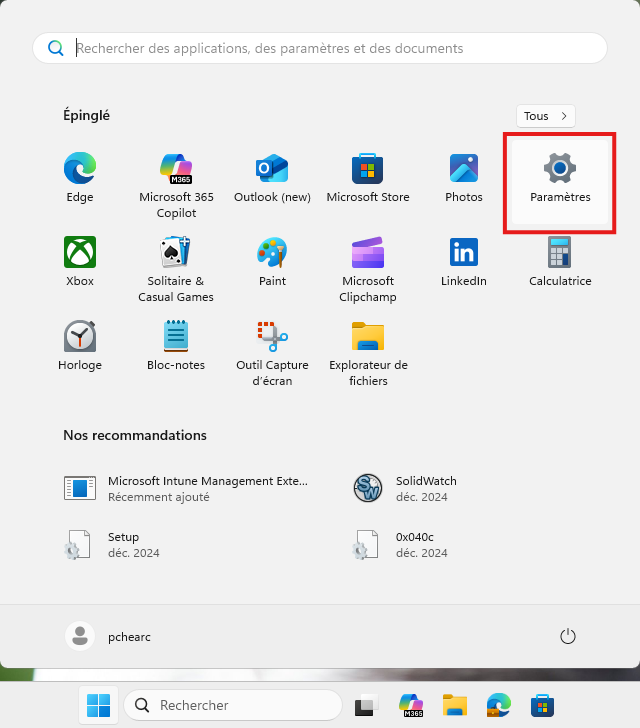
Task: Open the Horloge clock app
Action: pyautogui.click(x=80, y=346)
